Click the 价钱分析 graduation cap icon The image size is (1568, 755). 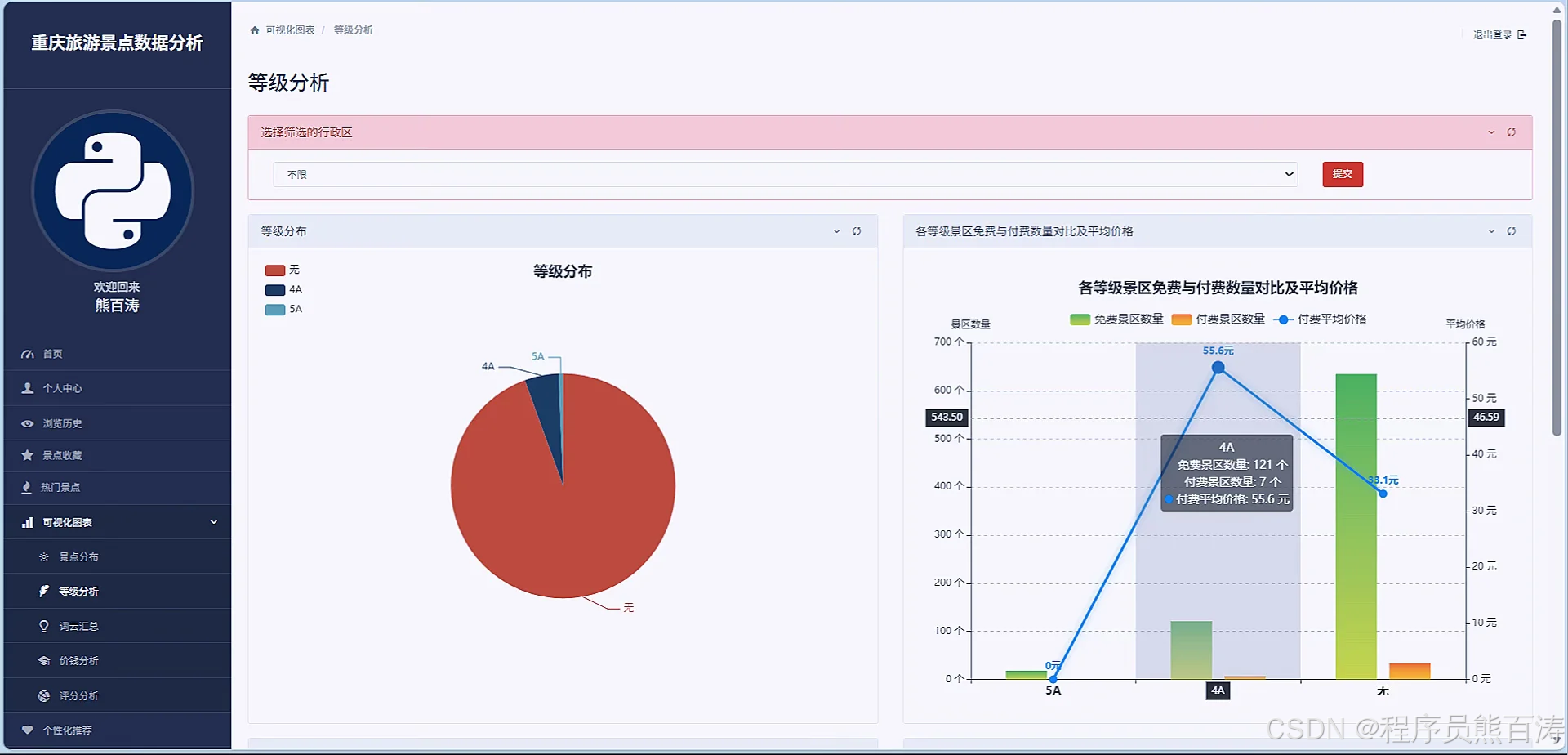[44, 661]
